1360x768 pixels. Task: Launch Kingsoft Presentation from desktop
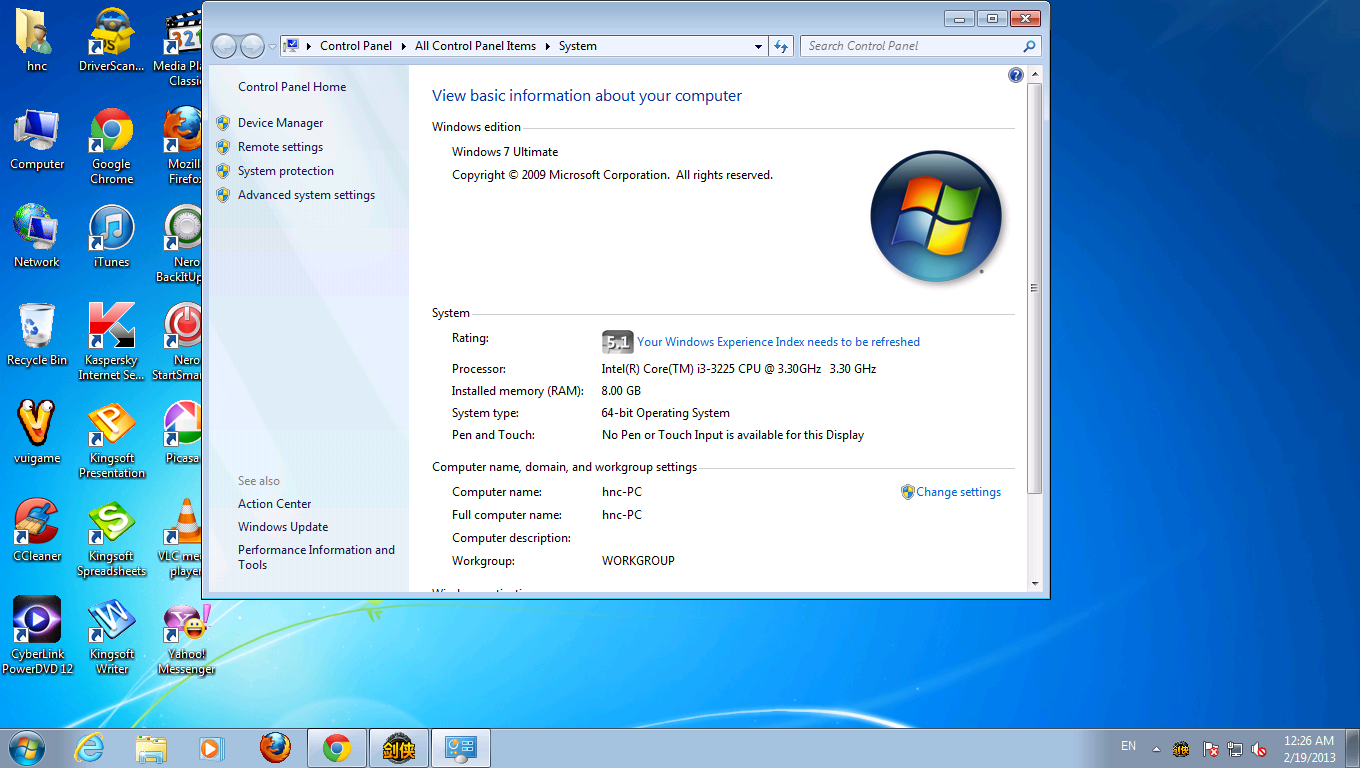(x=111, y=440)
